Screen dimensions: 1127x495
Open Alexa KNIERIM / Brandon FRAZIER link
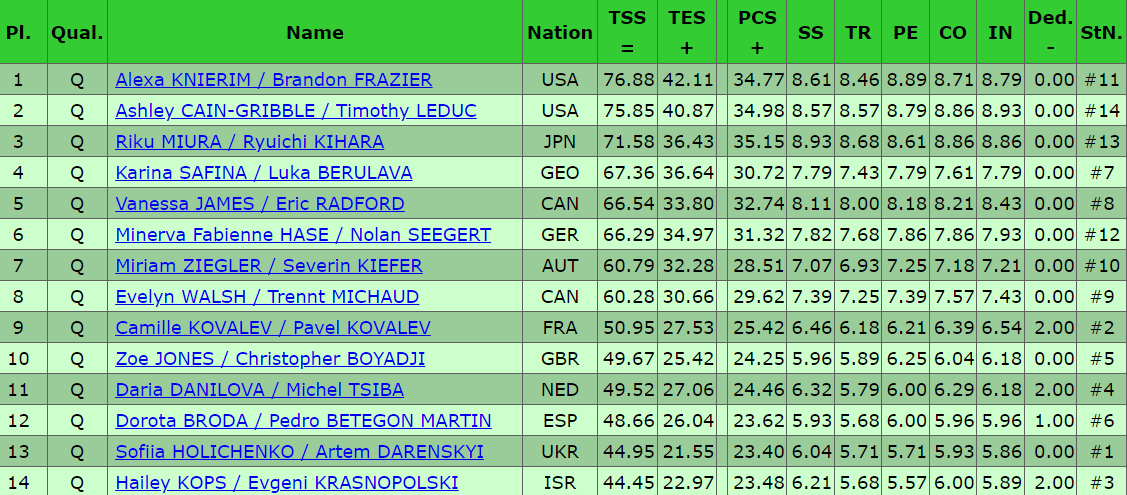tap(274, 80)
